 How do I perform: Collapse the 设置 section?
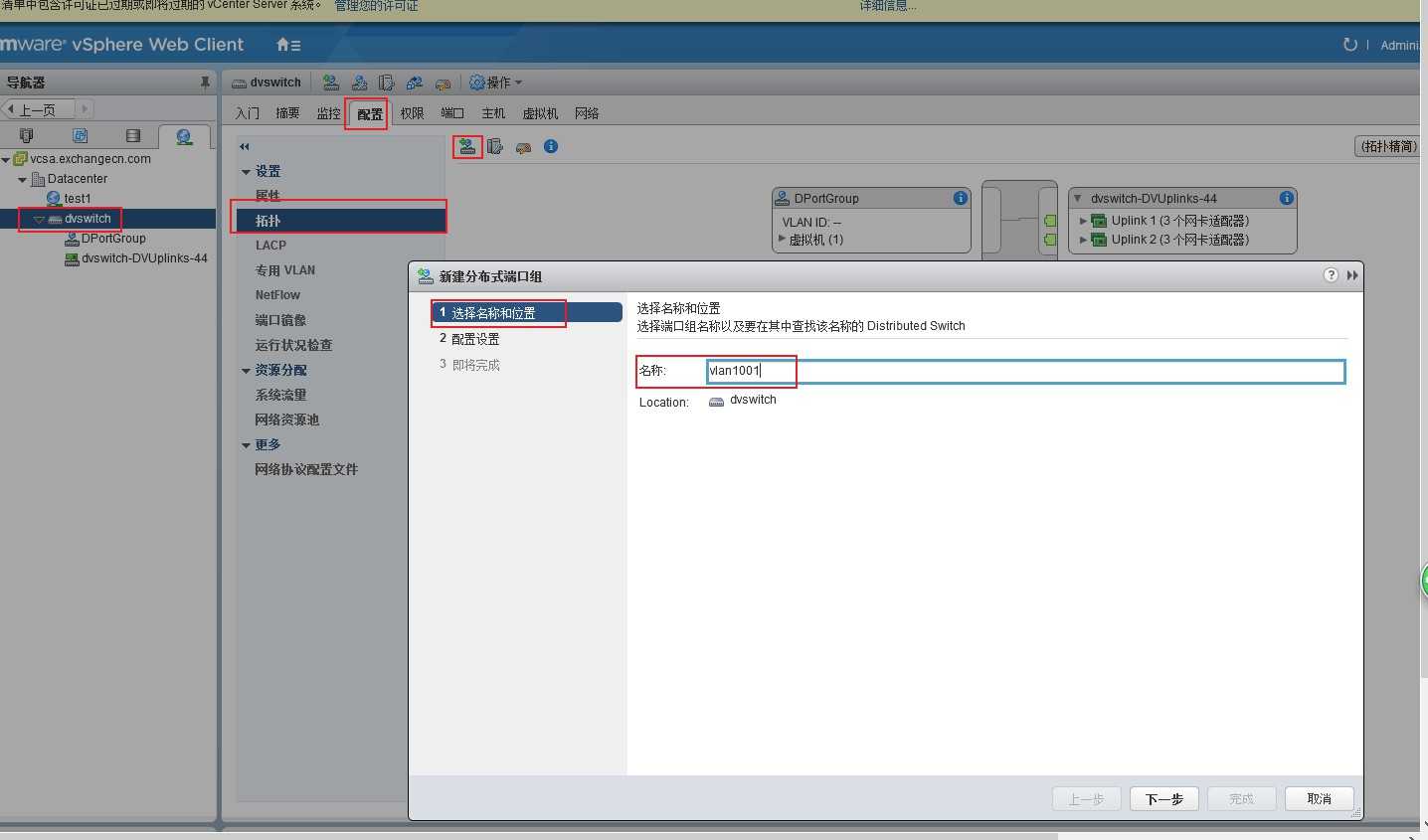[x=246, y=172]
